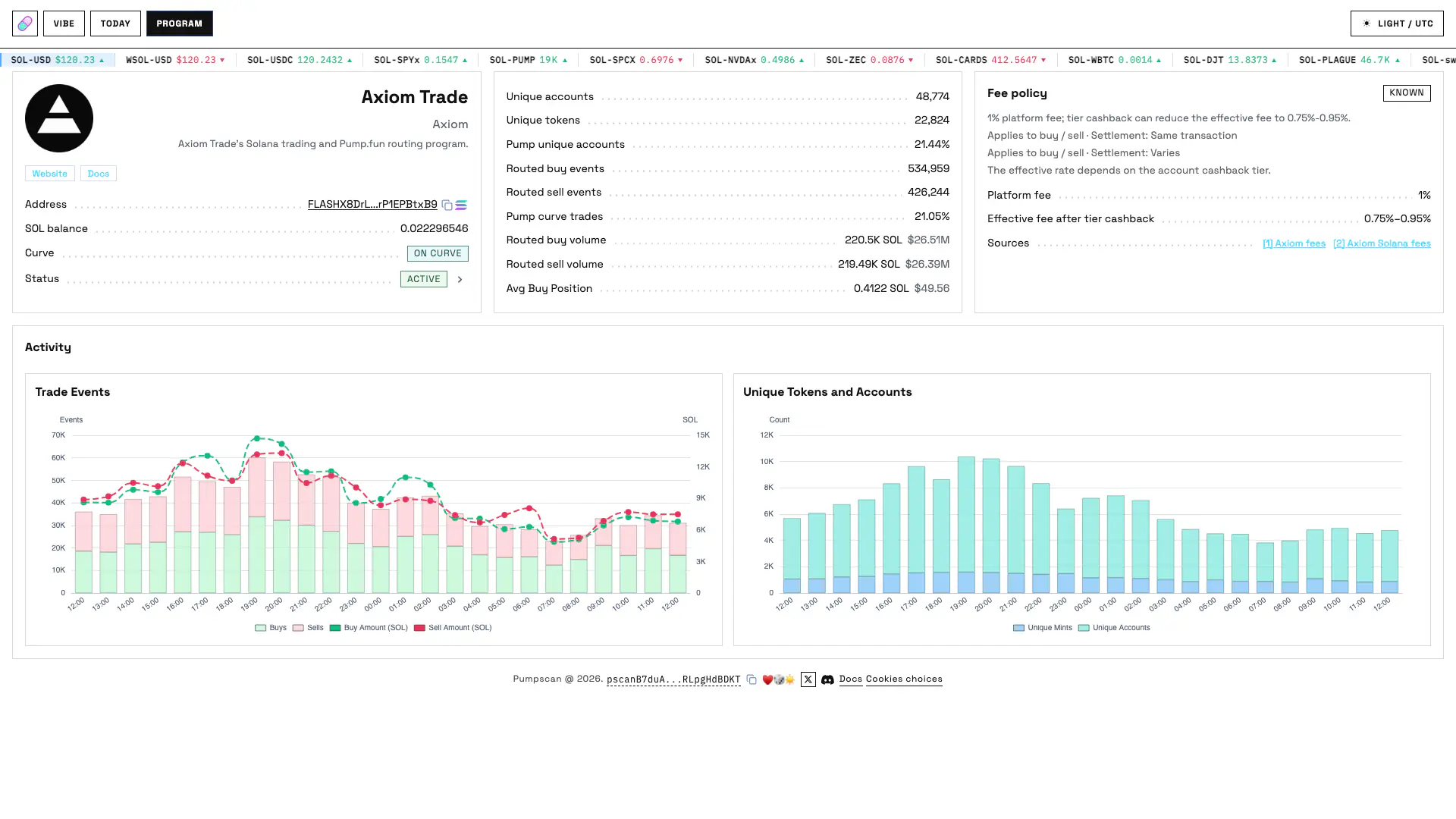
Task: Open the [1] Axiom fees source
Action: coord(1294,243)
